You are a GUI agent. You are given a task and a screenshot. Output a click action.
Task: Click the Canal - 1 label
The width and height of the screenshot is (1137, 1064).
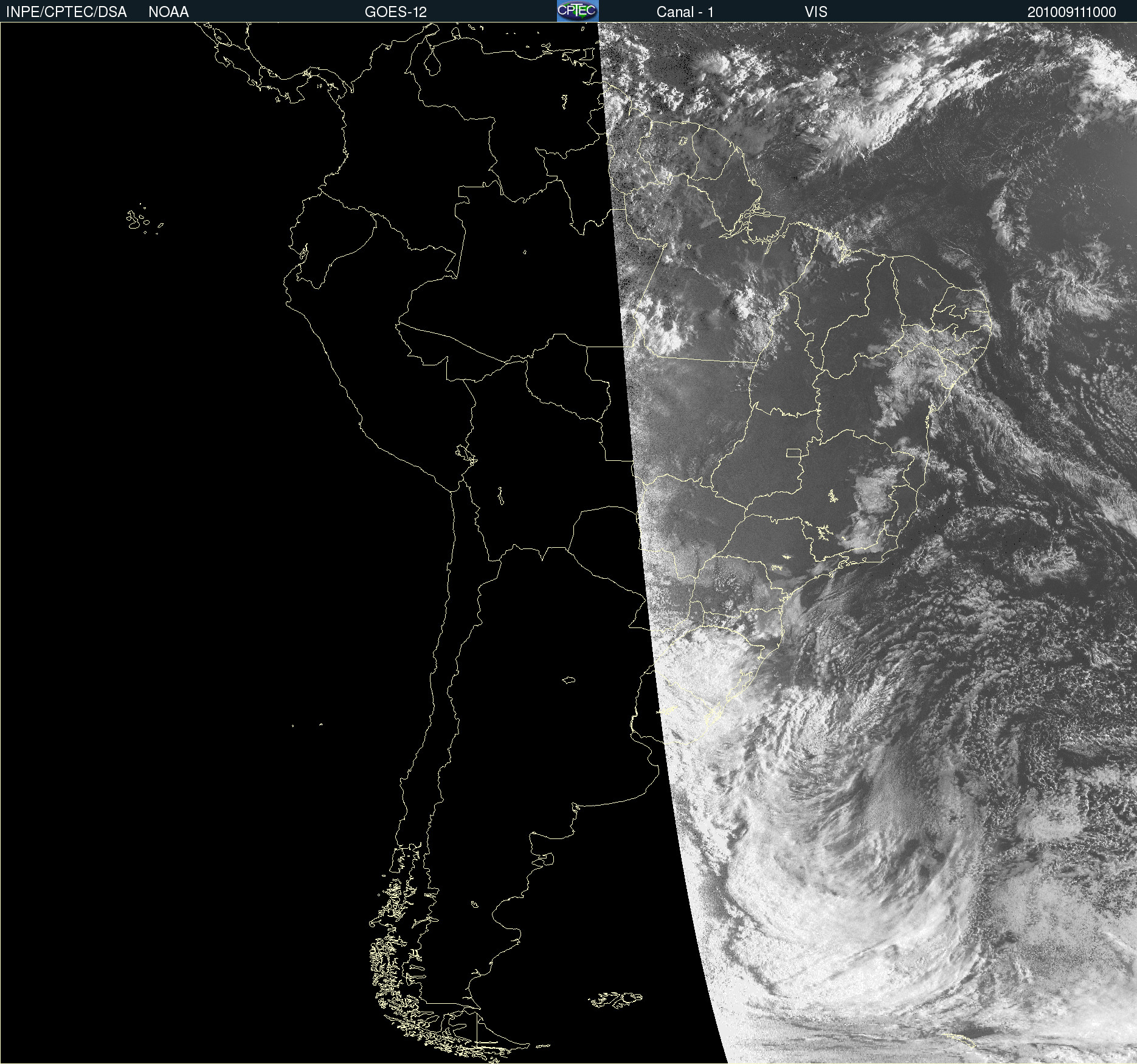click(685, 12)
